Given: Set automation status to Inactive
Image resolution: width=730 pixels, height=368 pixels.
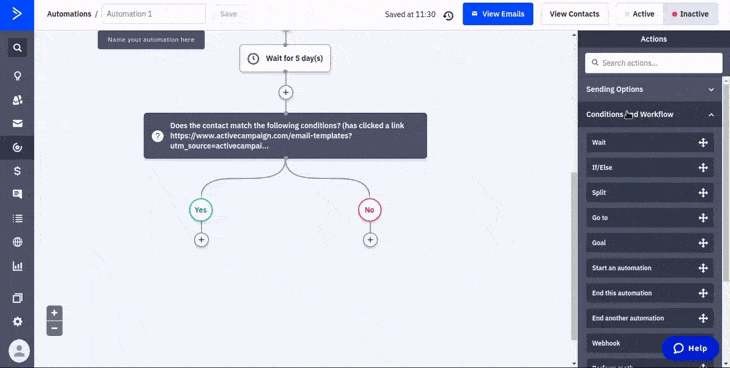Looking at the screenshot, I should (x=690, y=14).
